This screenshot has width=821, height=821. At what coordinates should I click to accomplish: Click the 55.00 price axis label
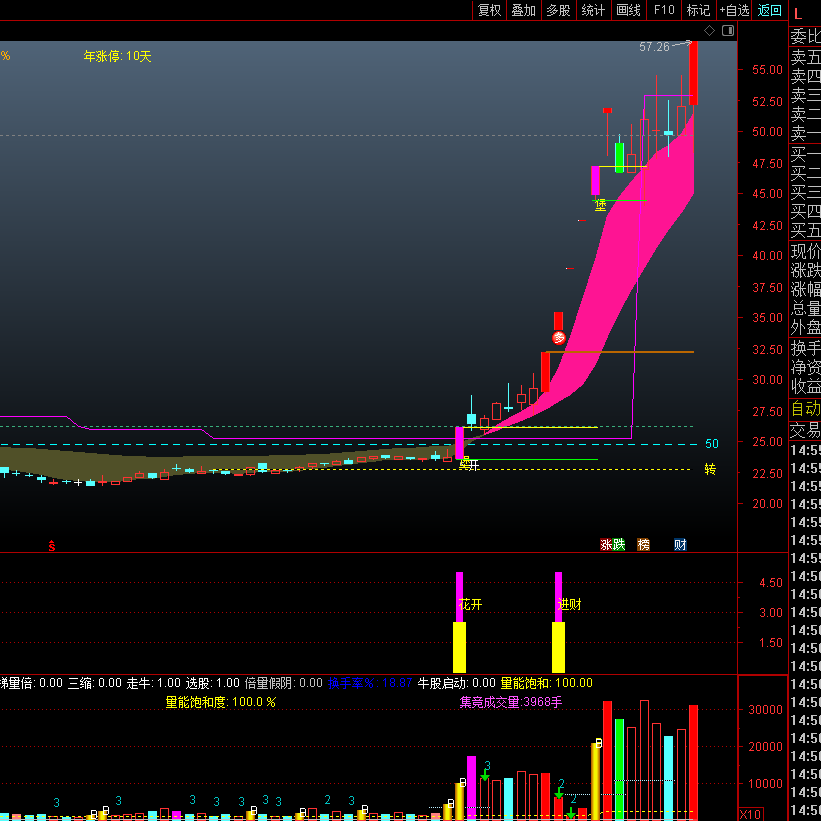point(767,70)
